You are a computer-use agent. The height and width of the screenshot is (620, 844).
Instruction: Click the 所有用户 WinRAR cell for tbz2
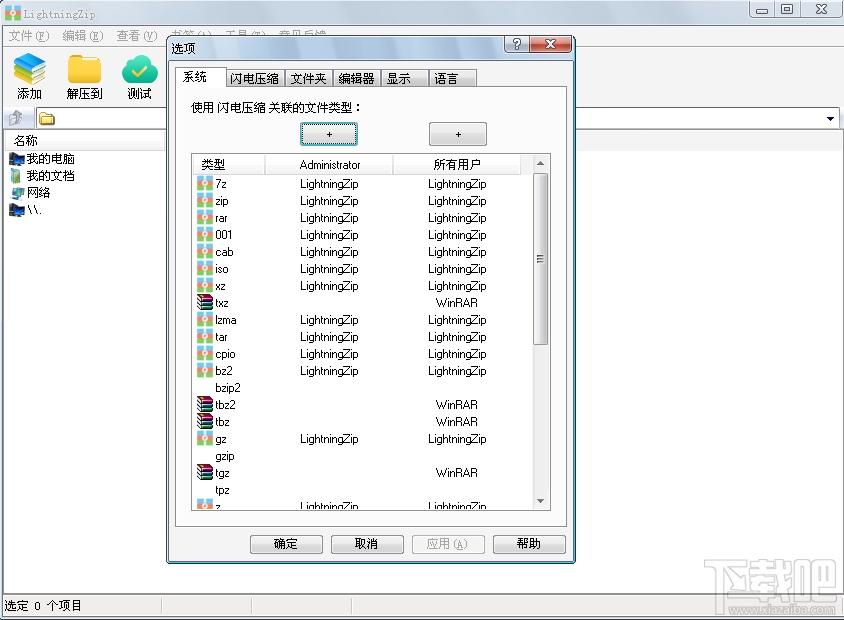(457, 405)
